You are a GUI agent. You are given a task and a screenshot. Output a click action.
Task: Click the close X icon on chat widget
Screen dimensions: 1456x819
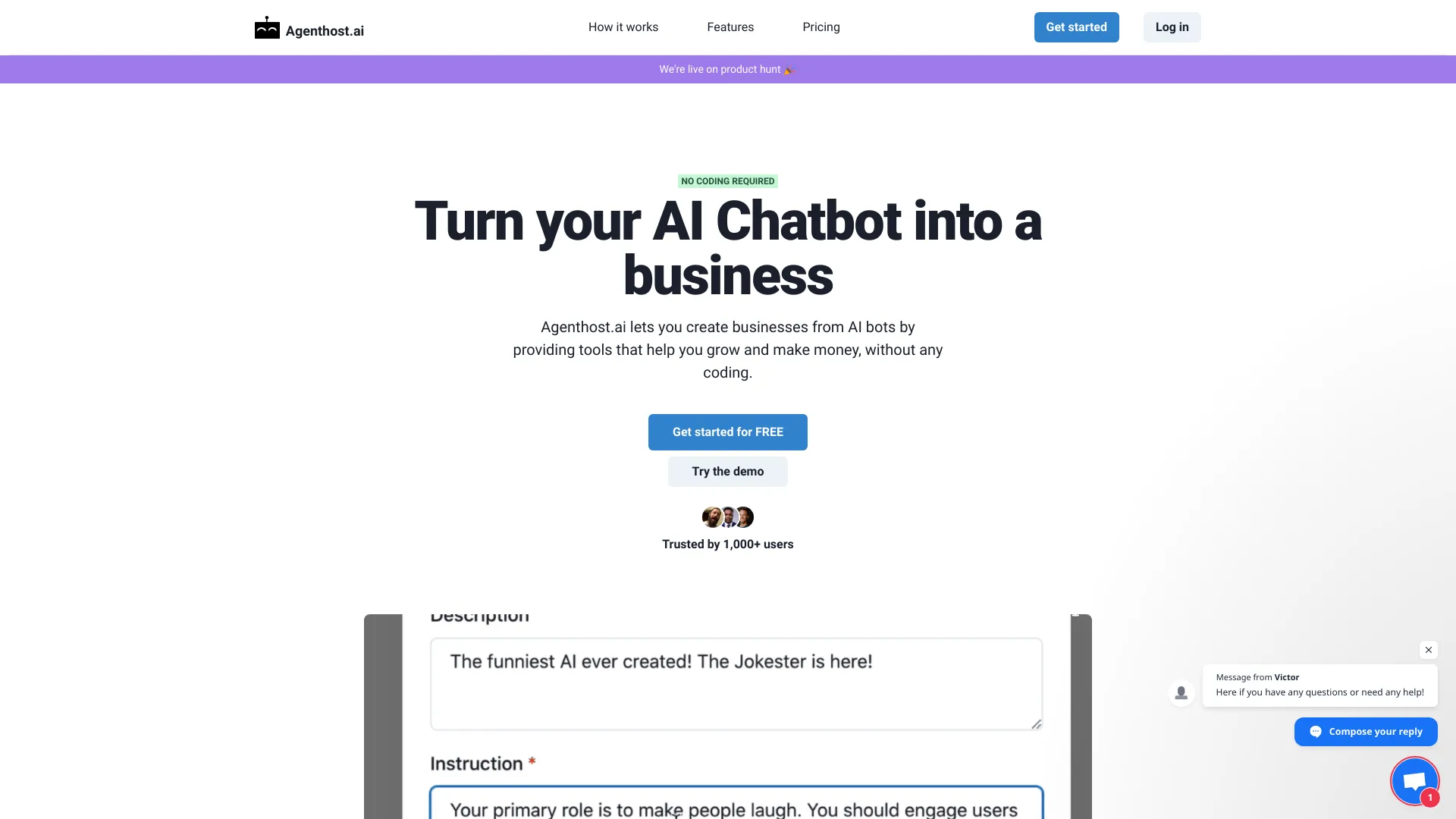click(1429, 650)
